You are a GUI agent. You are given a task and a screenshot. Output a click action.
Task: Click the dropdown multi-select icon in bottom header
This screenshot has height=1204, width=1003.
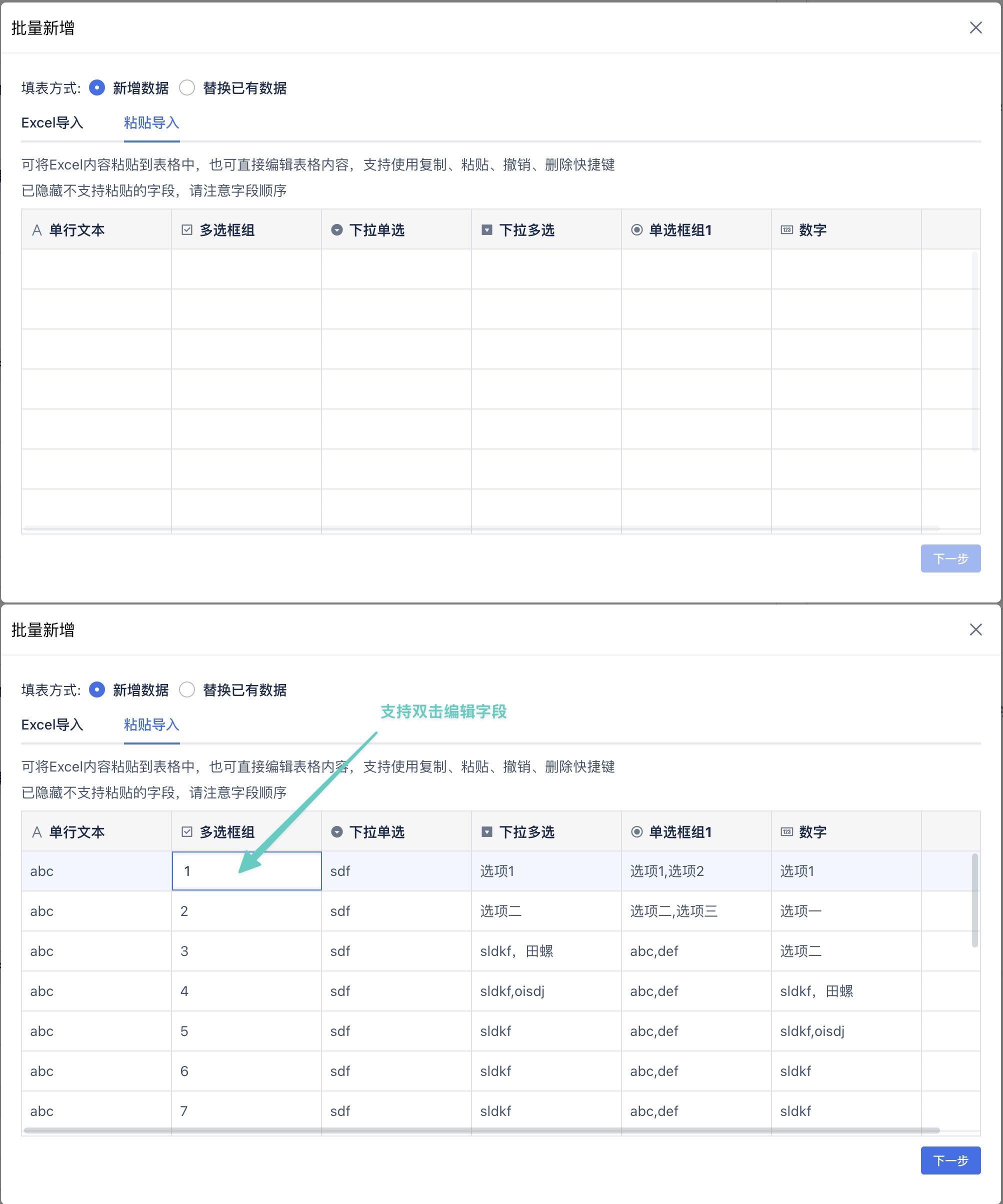[x=487, y=832]
